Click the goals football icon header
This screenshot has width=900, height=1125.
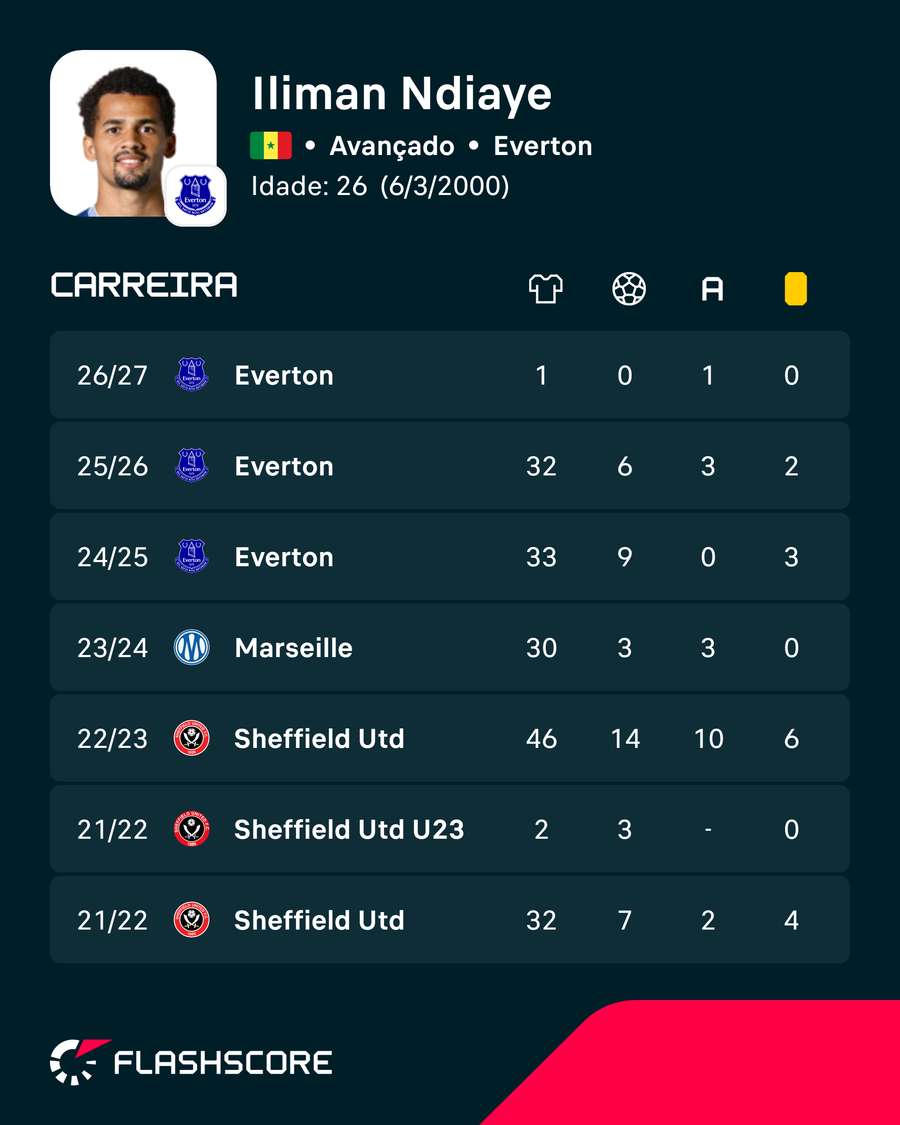(629, 289)
